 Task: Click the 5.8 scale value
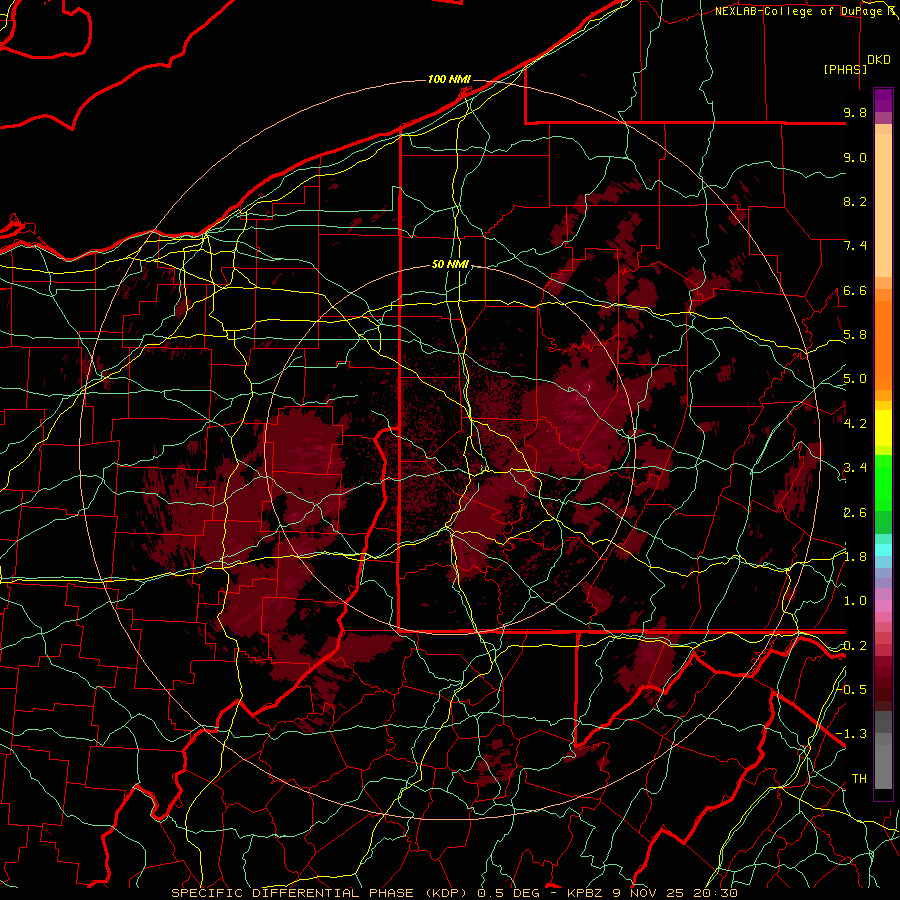[855, 335]
